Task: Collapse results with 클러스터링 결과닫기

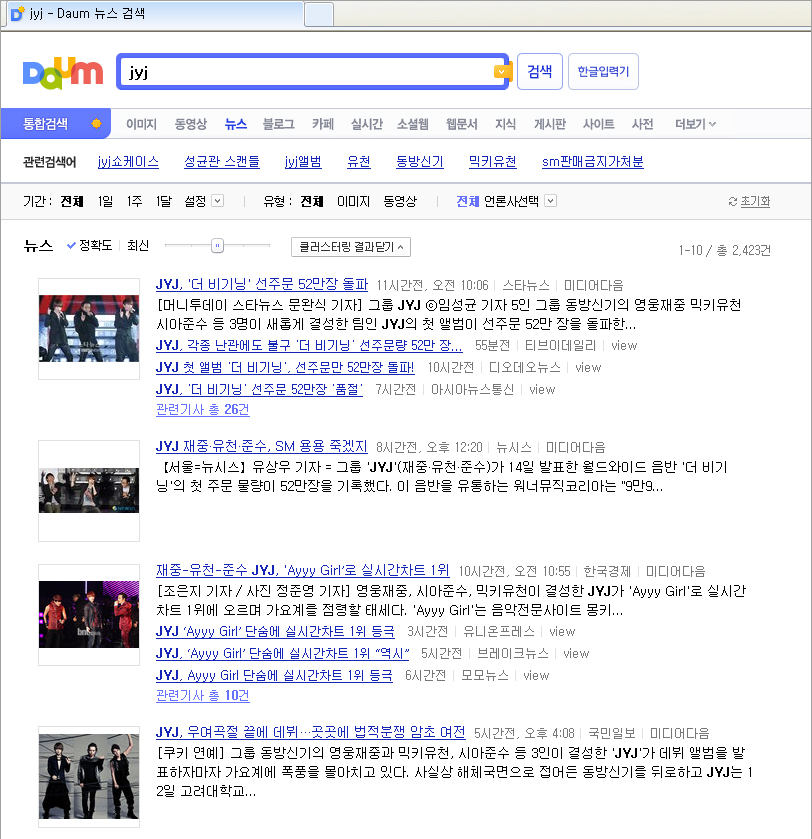Action: (x=351, y=247)
